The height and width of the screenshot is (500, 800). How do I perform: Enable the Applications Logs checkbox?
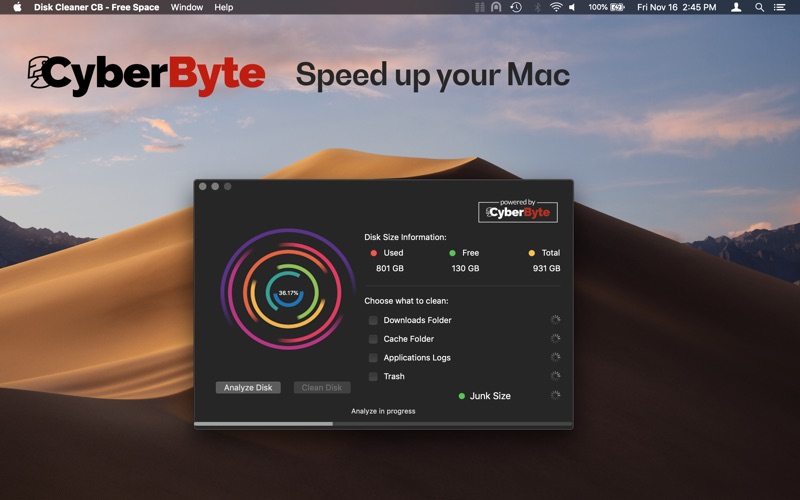[373, 358]
